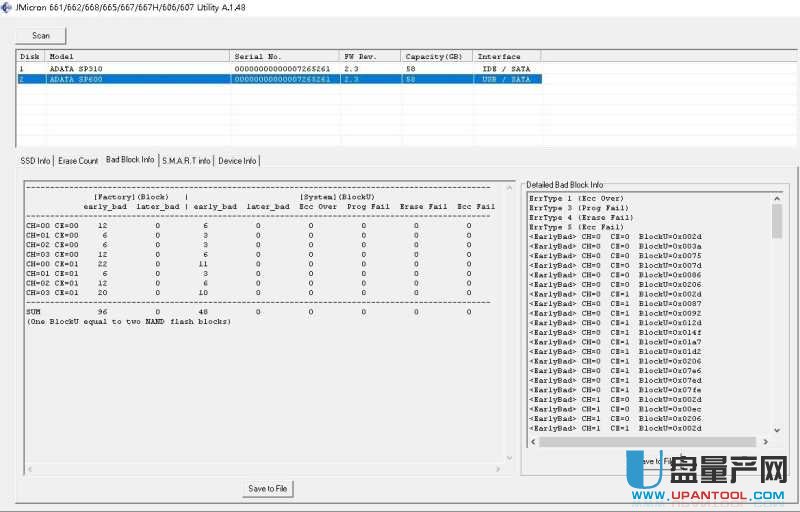Switch to the S.M.A.R.T info tab
Viewport: 800px width, 512px height.
(x=186, y=160)
